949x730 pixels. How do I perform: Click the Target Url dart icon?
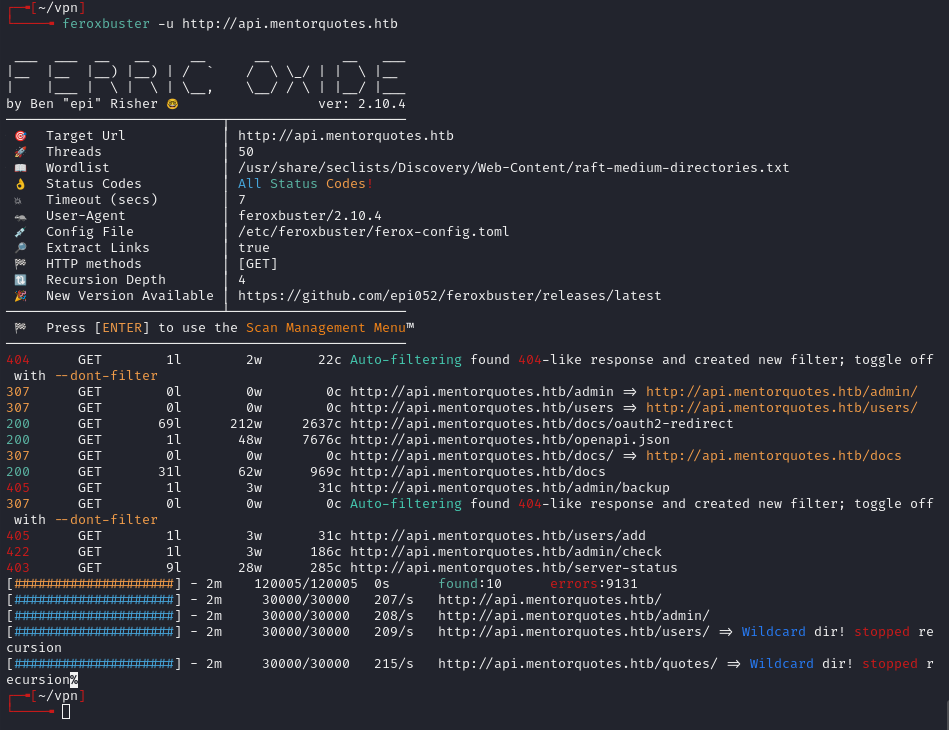pos(20,135)
